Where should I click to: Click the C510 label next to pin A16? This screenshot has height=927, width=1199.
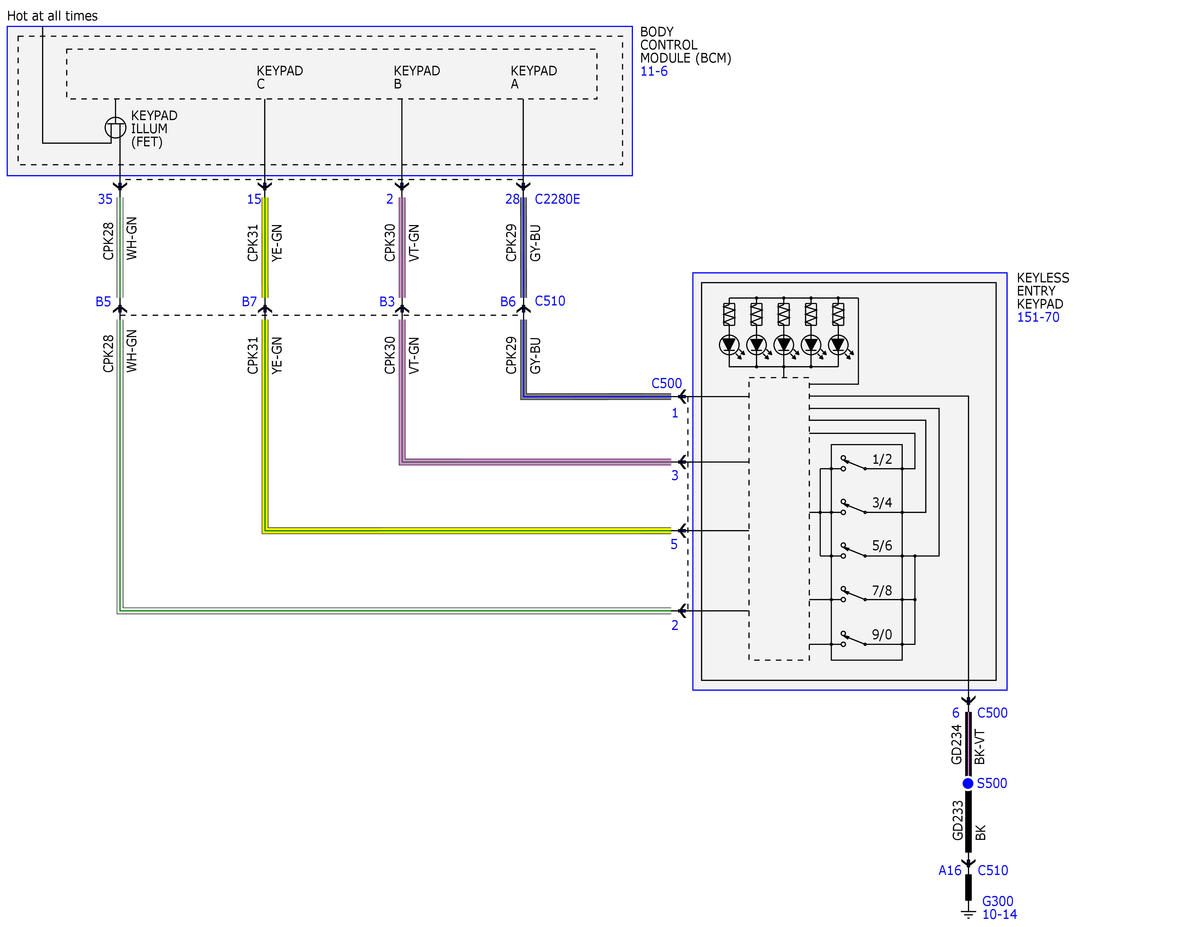(993, 870)
